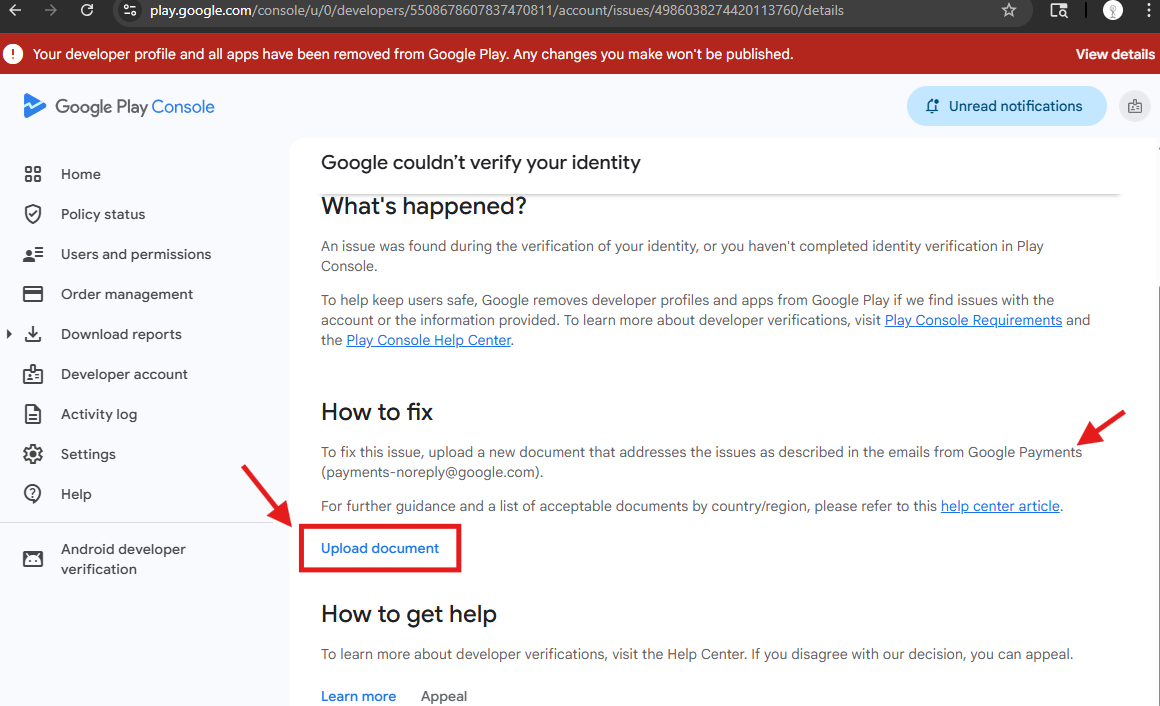
Task: Open the help center article link
Action: (1000, 506)
